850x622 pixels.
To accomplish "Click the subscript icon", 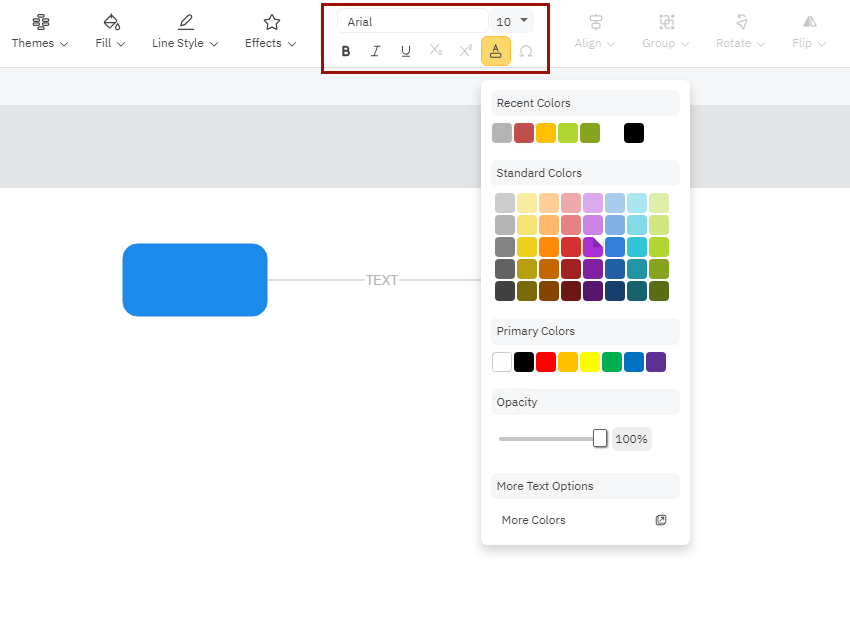I will click(x=436, y=51).
